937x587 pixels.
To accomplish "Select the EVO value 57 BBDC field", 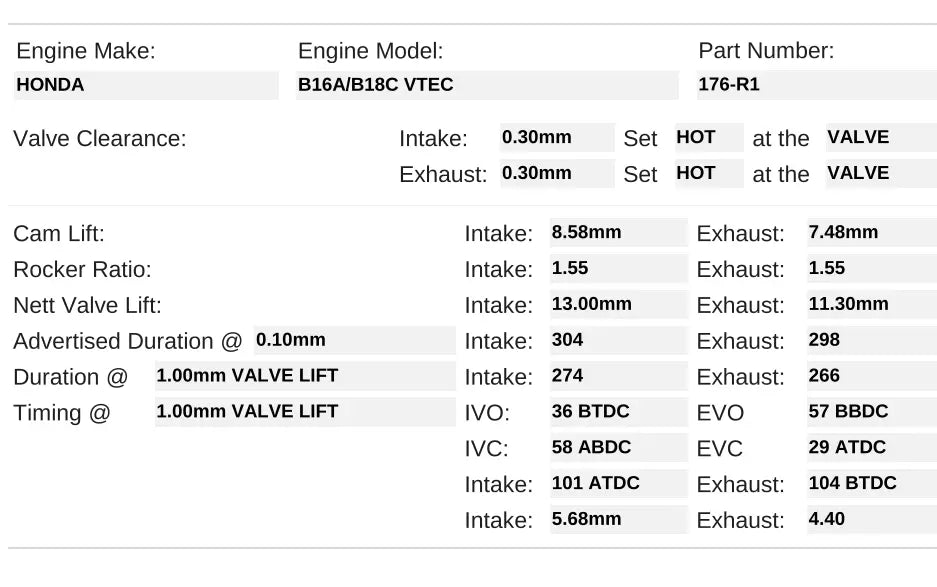I will point(872,412).
